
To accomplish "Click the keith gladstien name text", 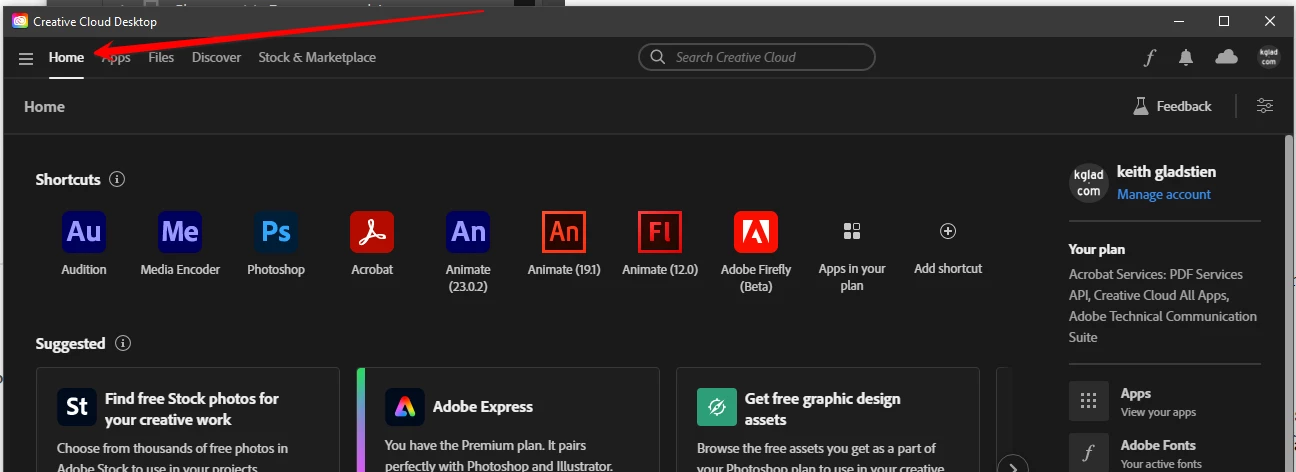I will [x=1166, y=172].
